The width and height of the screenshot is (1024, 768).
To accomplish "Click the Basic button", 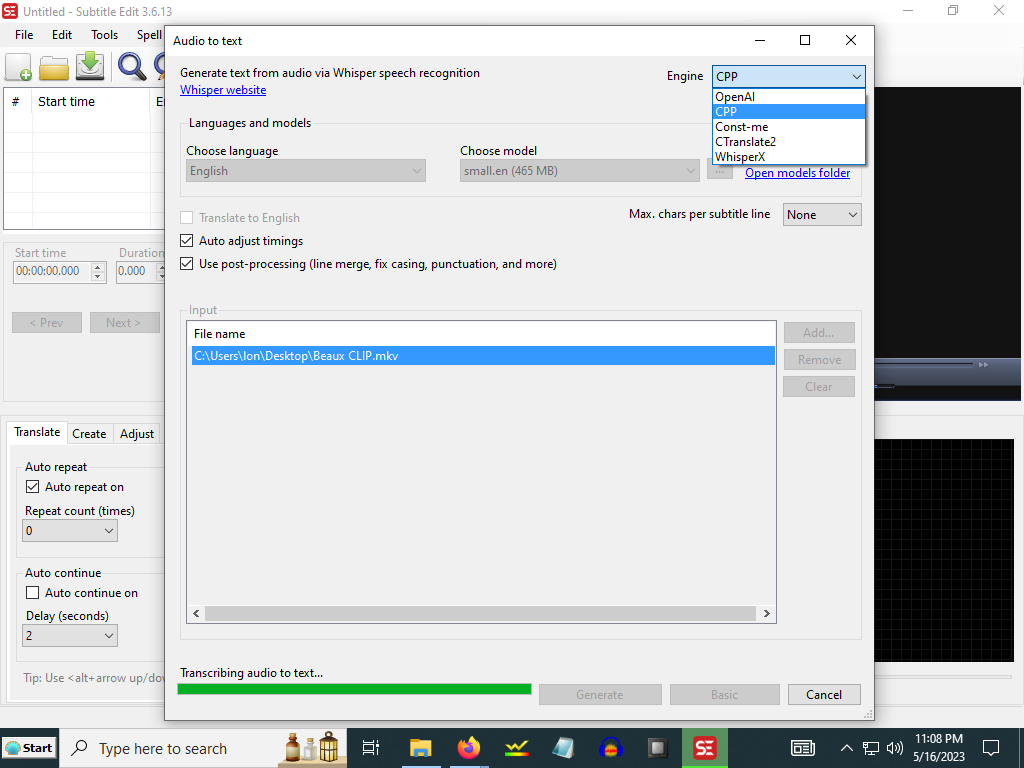I will pyautogui.click(x=724, y=695).
